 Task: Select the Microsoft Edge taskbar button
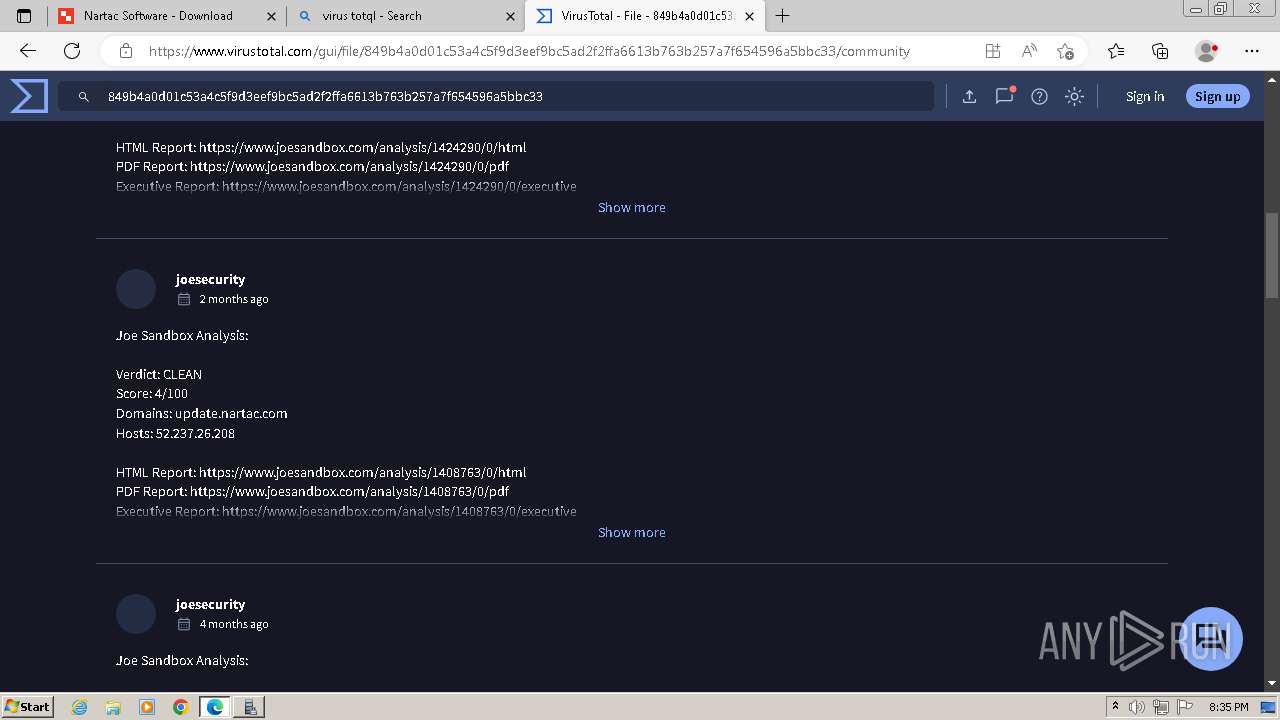coord(215,707)
